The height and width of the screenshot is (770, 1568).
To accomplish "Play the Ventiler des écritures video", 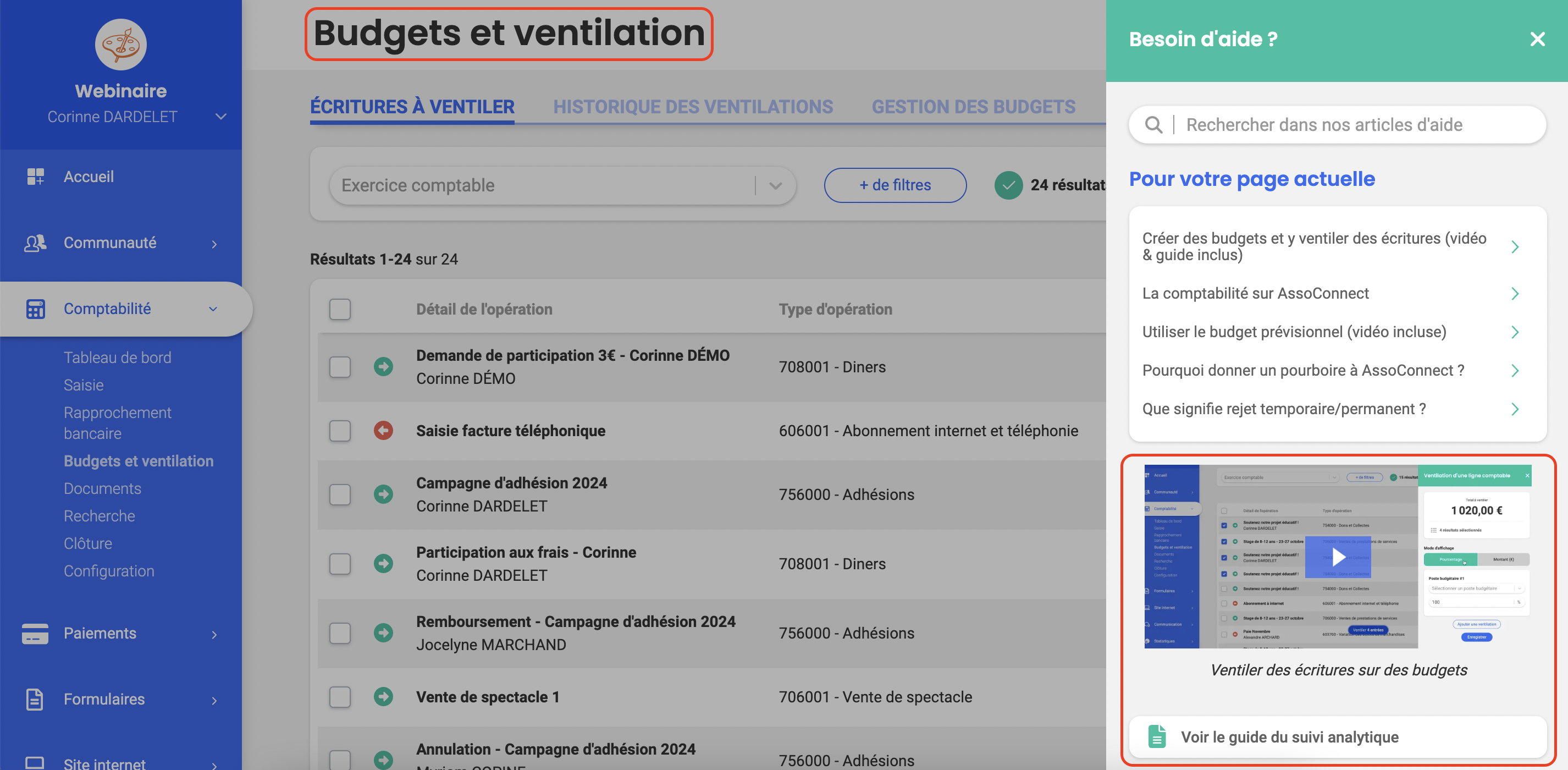I will tap(1338, 557).
